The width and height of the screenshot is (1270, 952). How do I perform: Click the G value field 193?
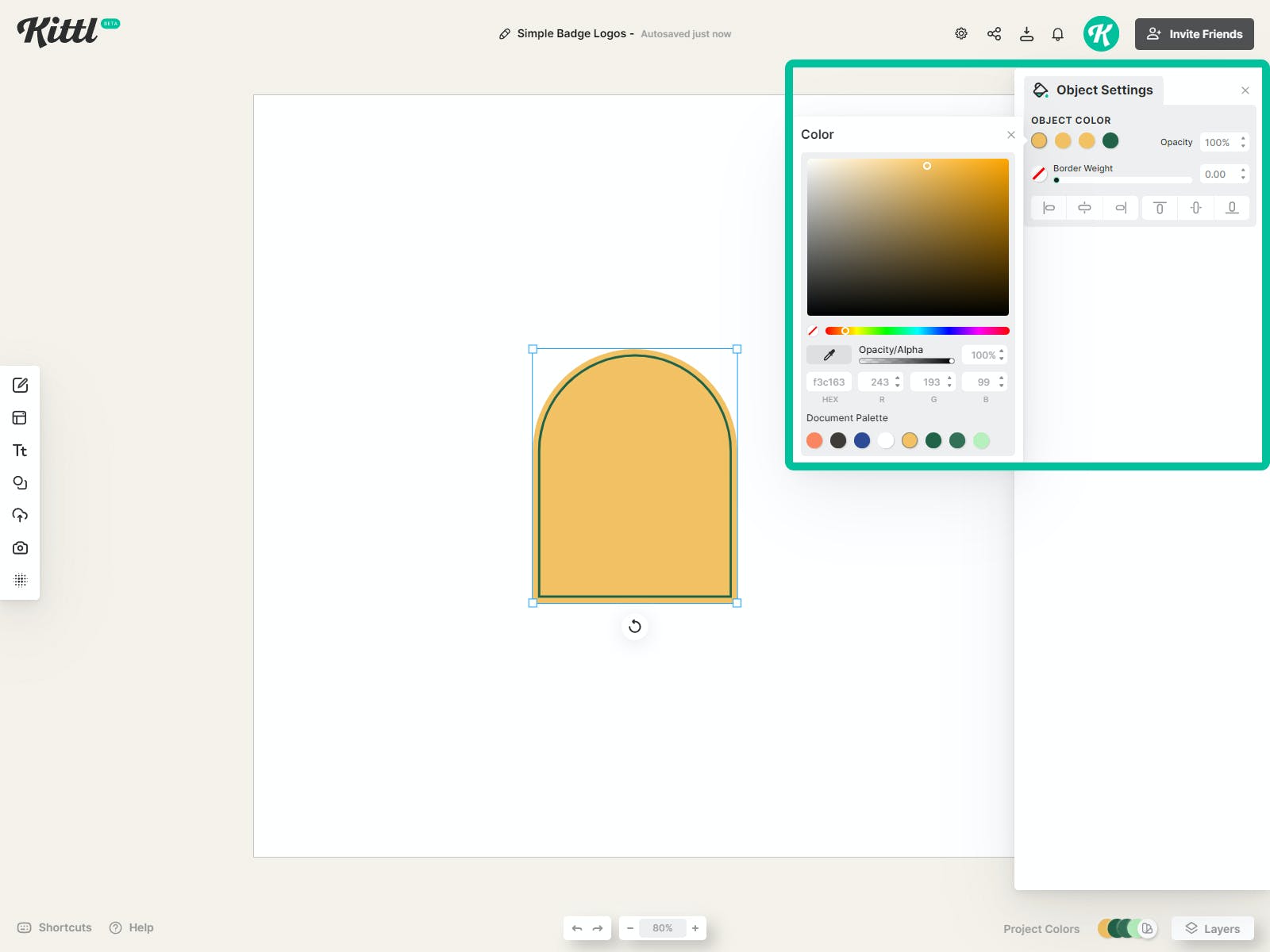point(933,382)
